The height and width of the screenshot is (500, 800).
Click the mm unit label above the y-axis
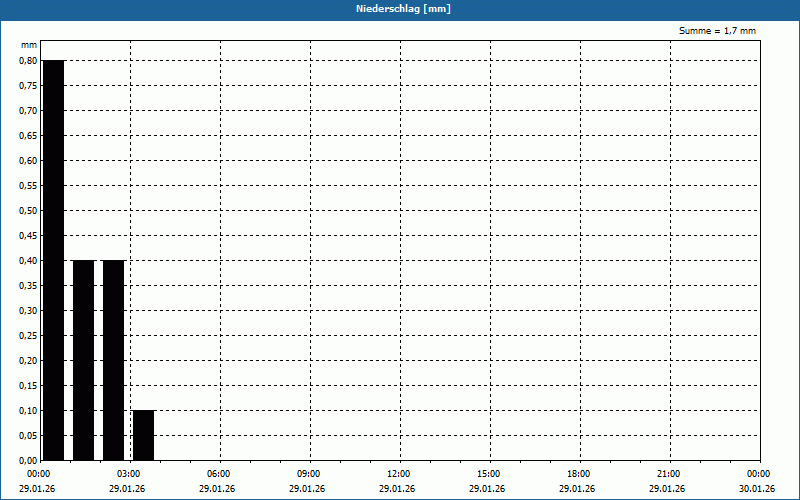pos(28,46)
